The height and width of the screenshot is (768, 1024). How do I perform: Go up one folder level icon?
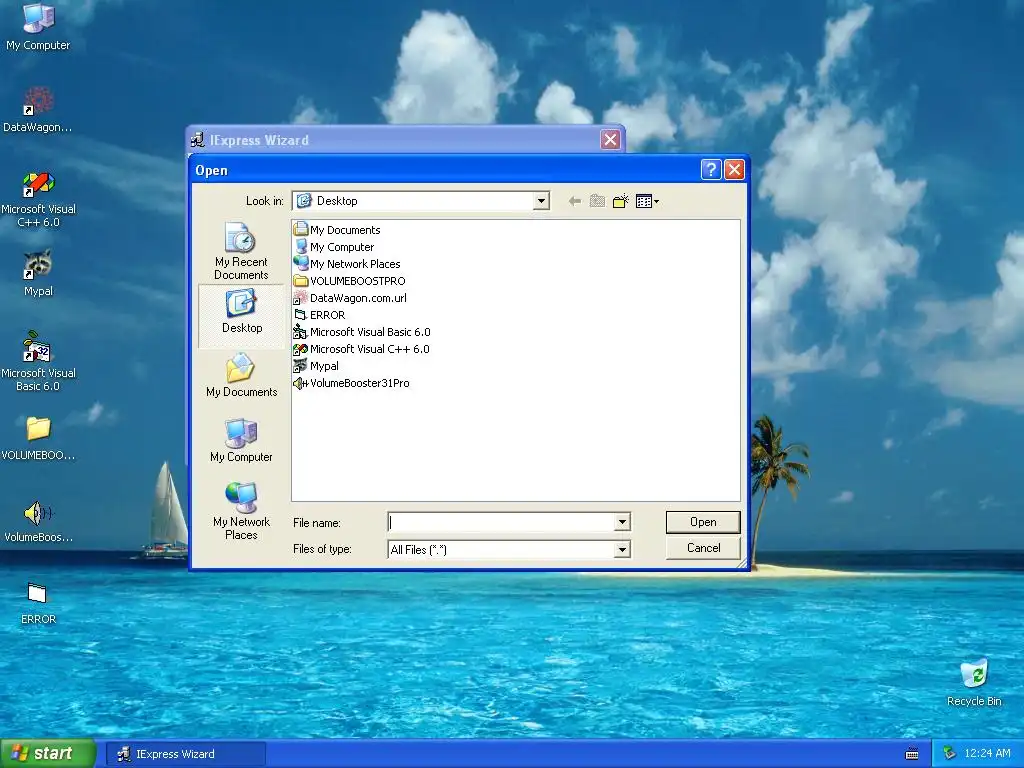pos(597,201)
